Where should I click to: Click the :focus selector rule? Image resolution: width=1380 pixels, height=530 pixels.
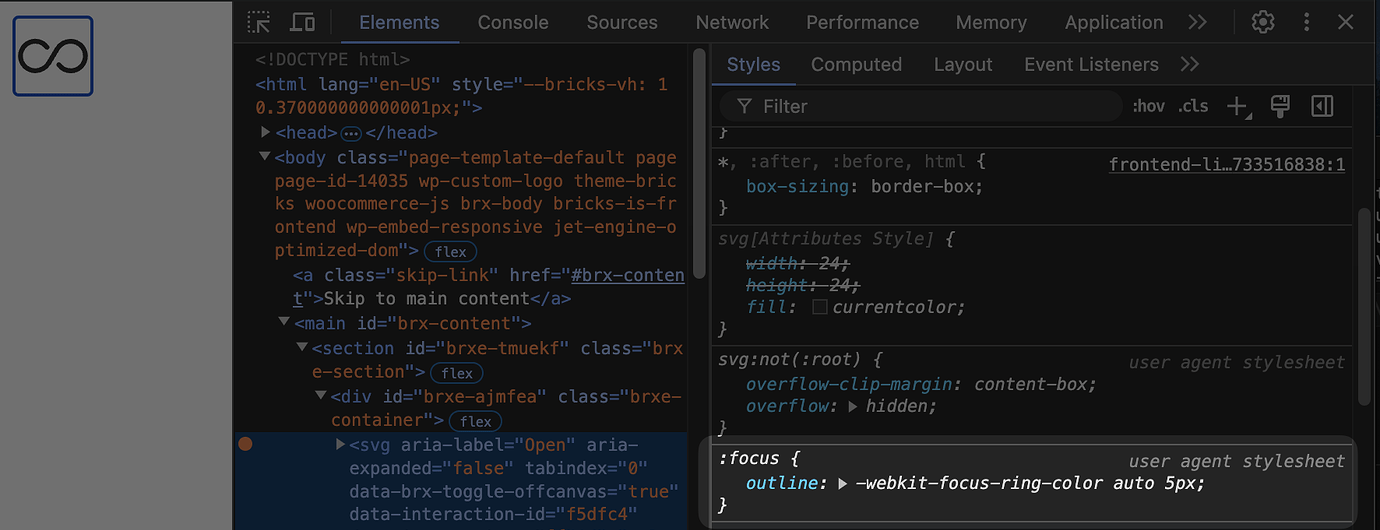pyautogui.click(x=750, y=460)
